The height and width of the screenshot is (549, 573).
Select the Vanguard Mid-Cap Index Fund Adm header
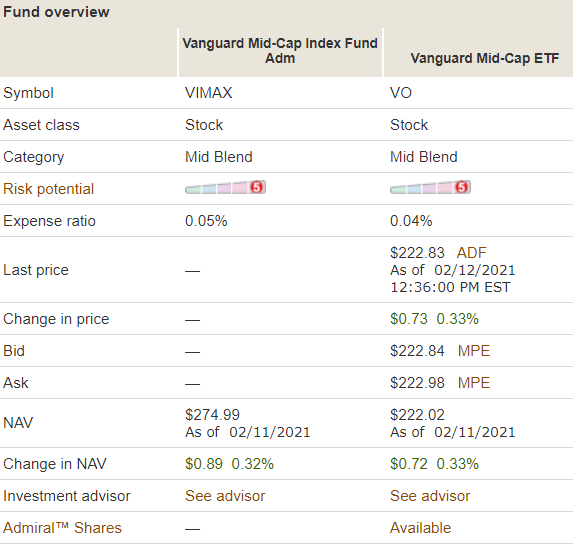point(280,51)
